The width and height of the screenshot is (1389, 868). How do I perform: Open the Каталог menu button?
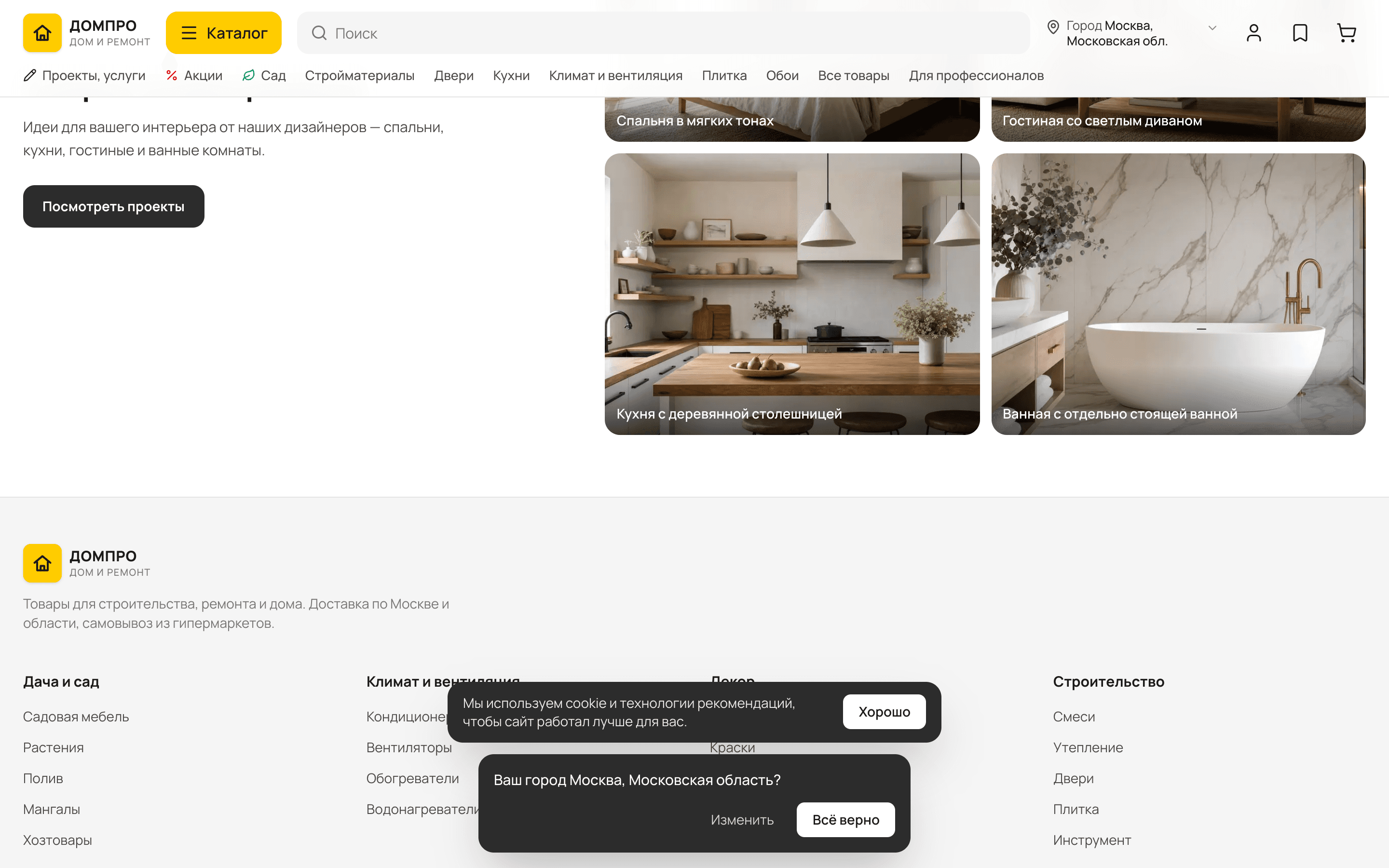tap(224, 33)
